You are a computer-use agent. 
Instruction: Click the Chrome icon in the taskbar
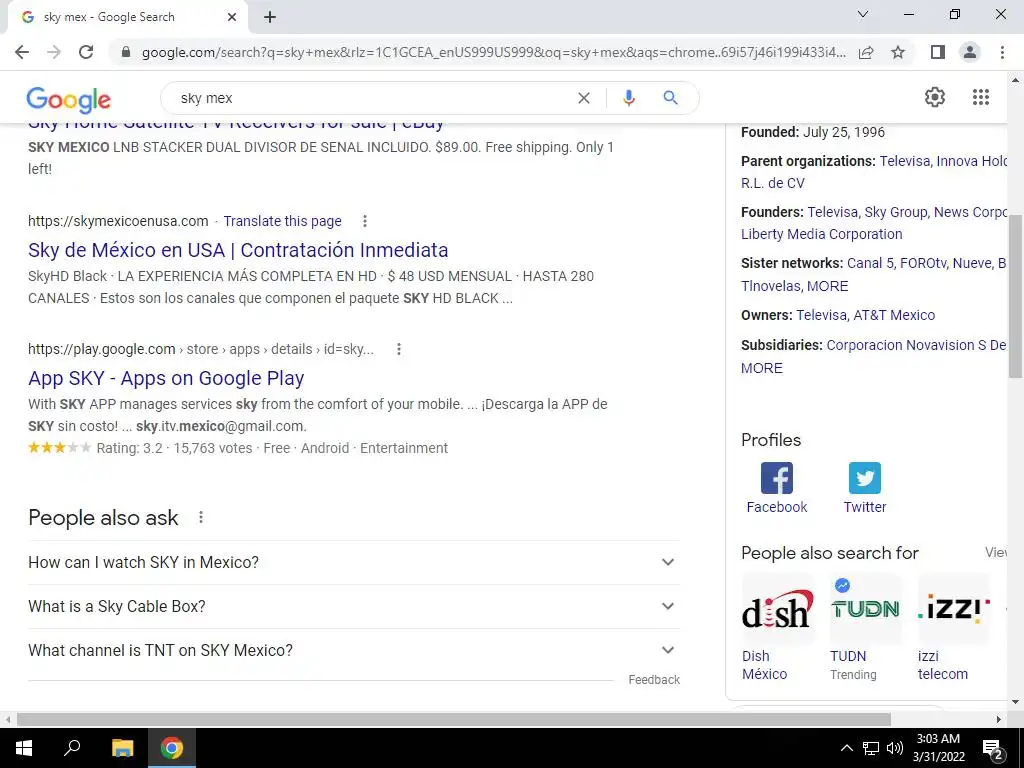tap(172, 748)
